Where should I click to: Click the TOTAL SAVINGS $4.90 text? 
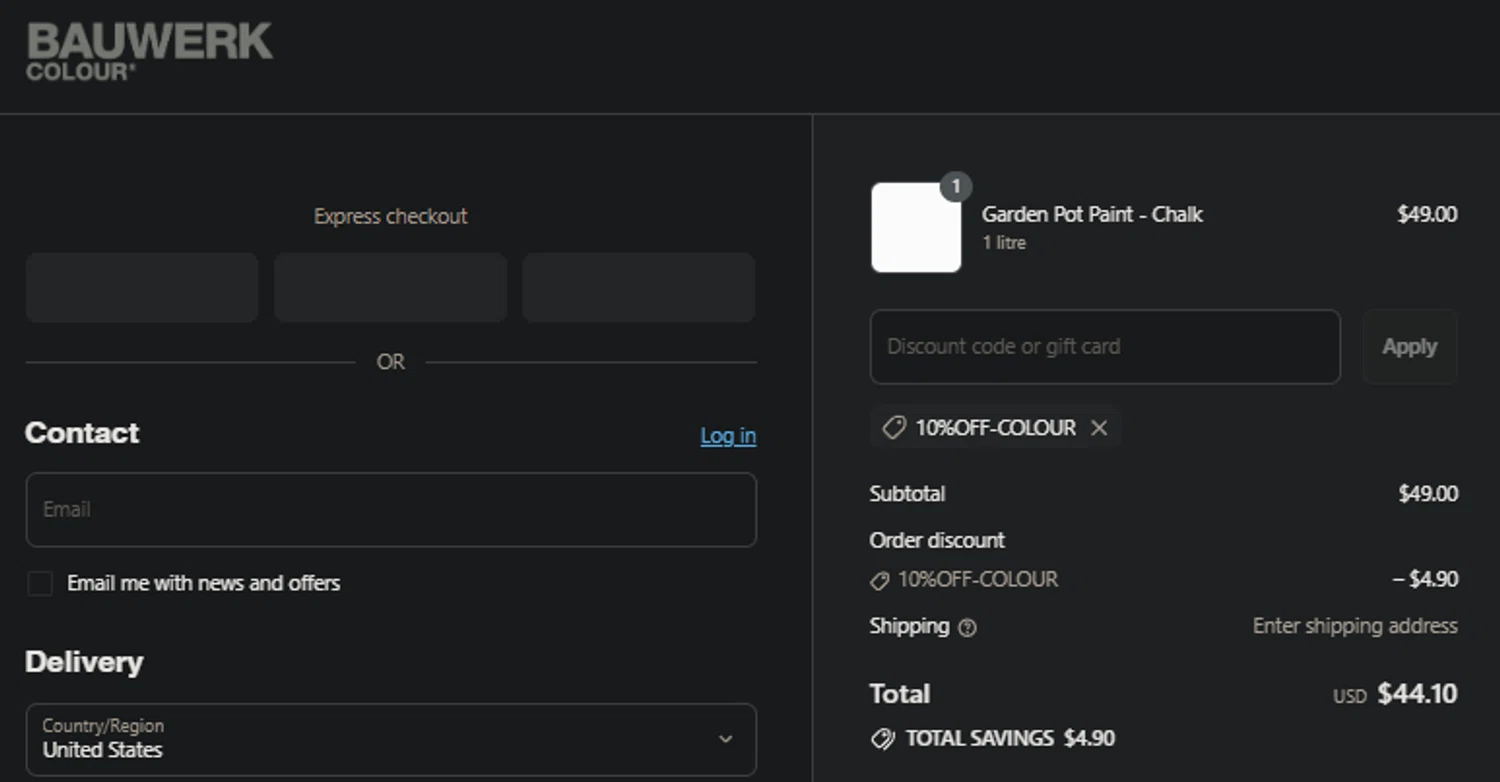click(1010, 739)
